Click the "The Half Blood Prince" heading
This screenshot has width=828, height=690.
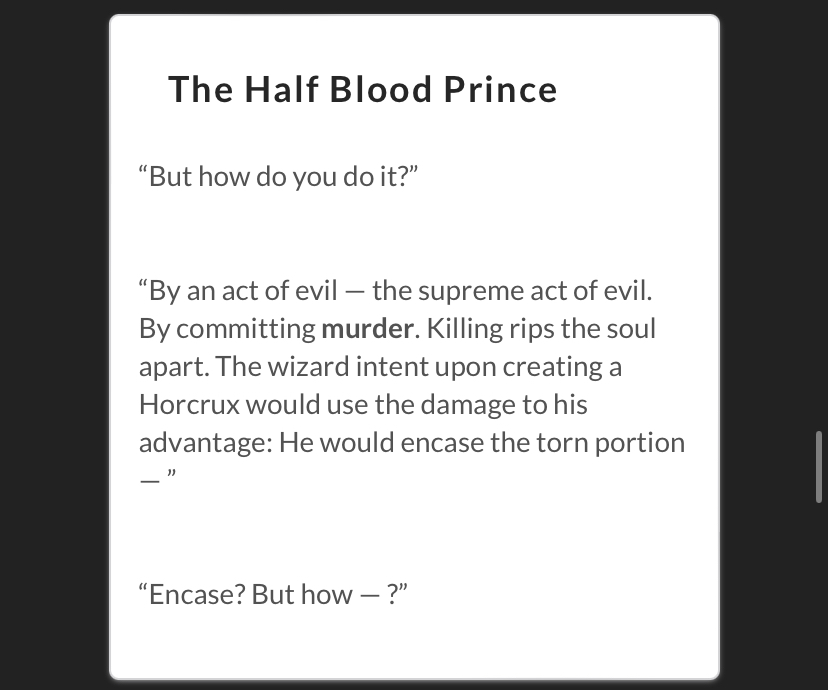[x=363, y=89]
